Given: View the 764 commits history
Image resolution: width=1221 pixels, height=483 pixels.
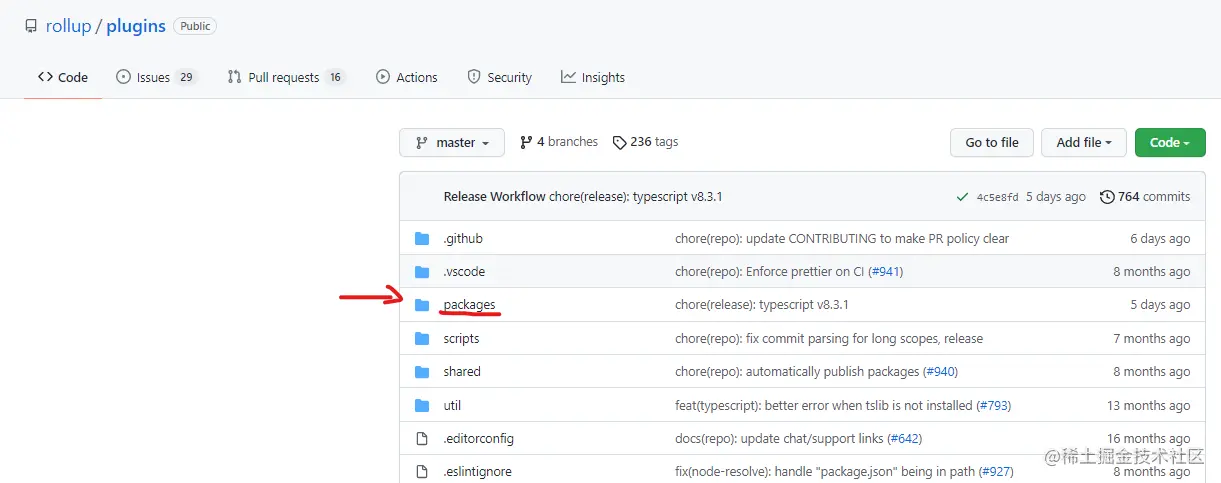Looking at the screenshot, I should point(1145,197).
